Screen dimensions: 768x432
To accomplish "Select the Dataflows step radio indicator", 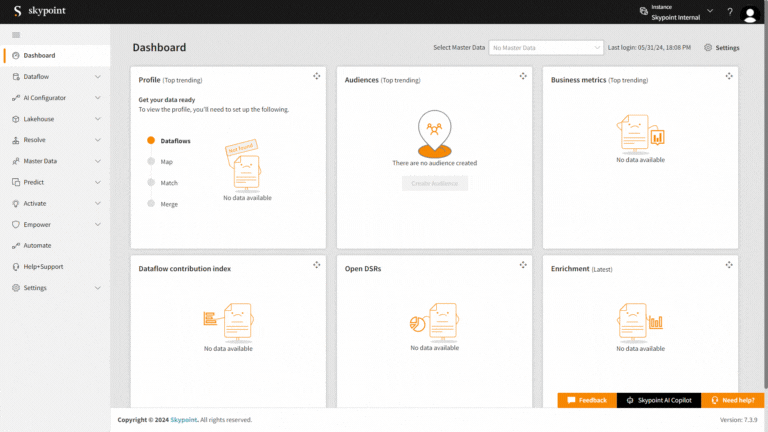I will pos(151,141).
